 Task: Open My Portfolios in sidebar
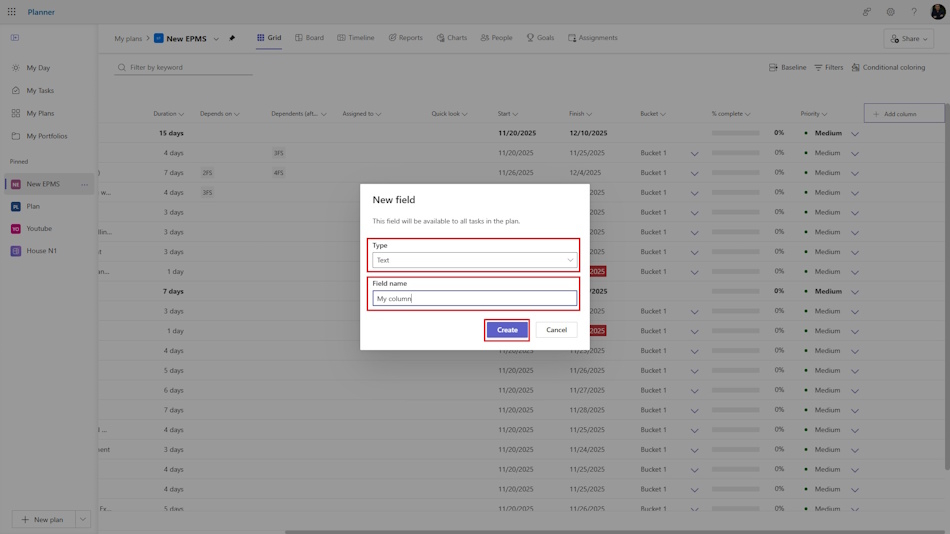[x=47, y=136]
